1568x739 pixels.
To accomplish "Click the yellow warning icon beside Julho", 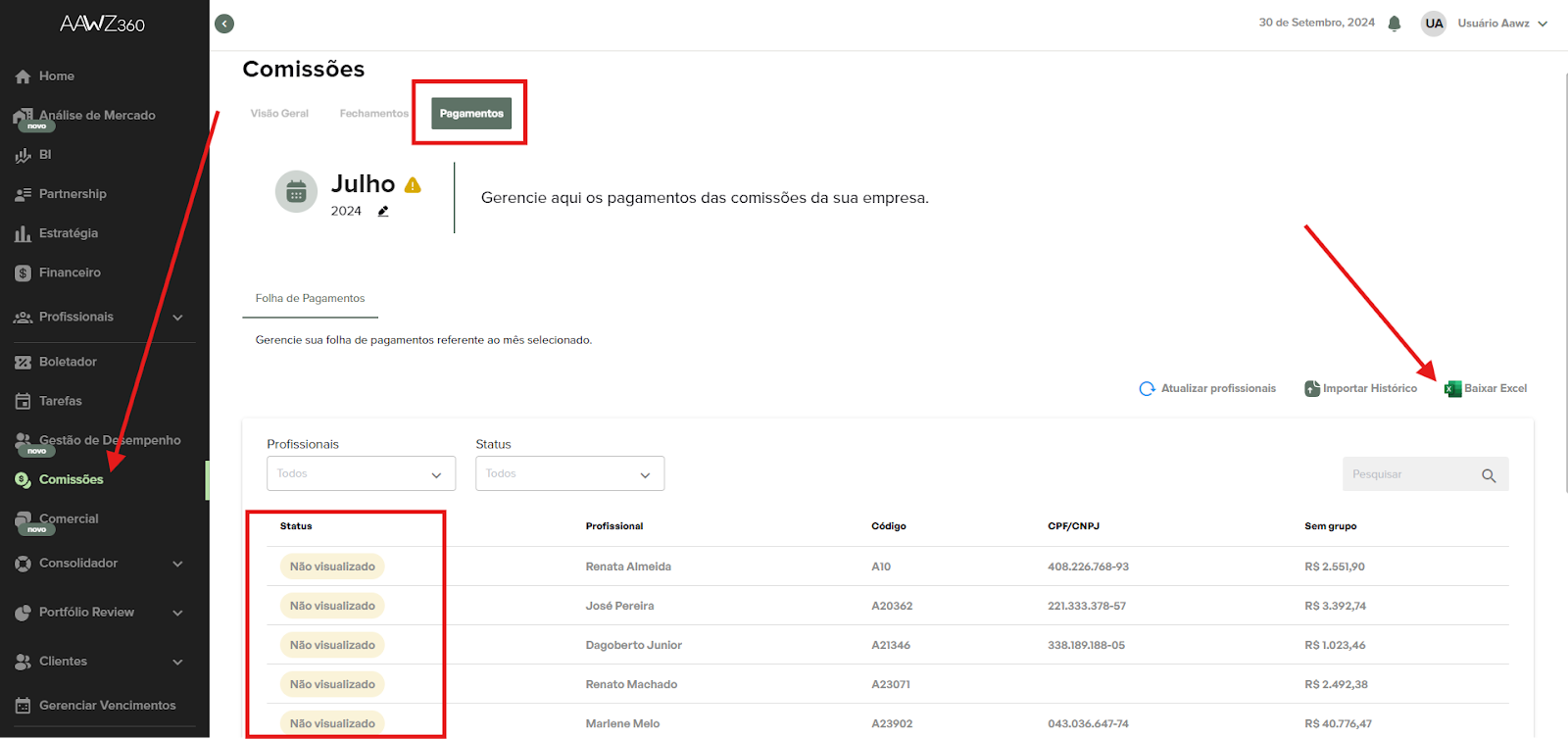I will (413, 185).
